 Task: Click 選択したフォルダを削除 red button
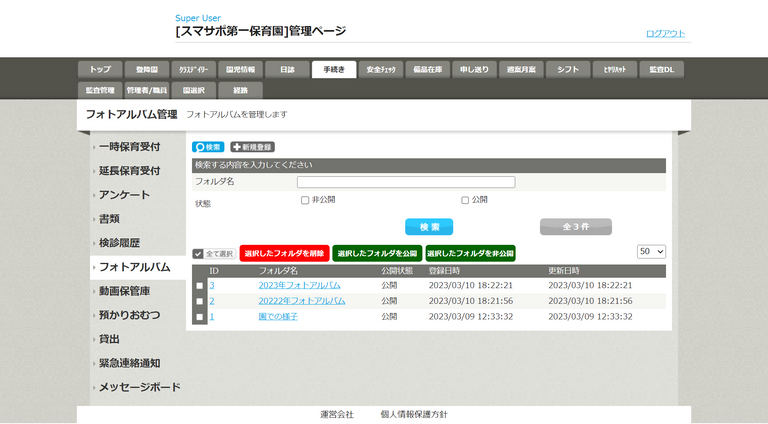[x=284, y=254]
